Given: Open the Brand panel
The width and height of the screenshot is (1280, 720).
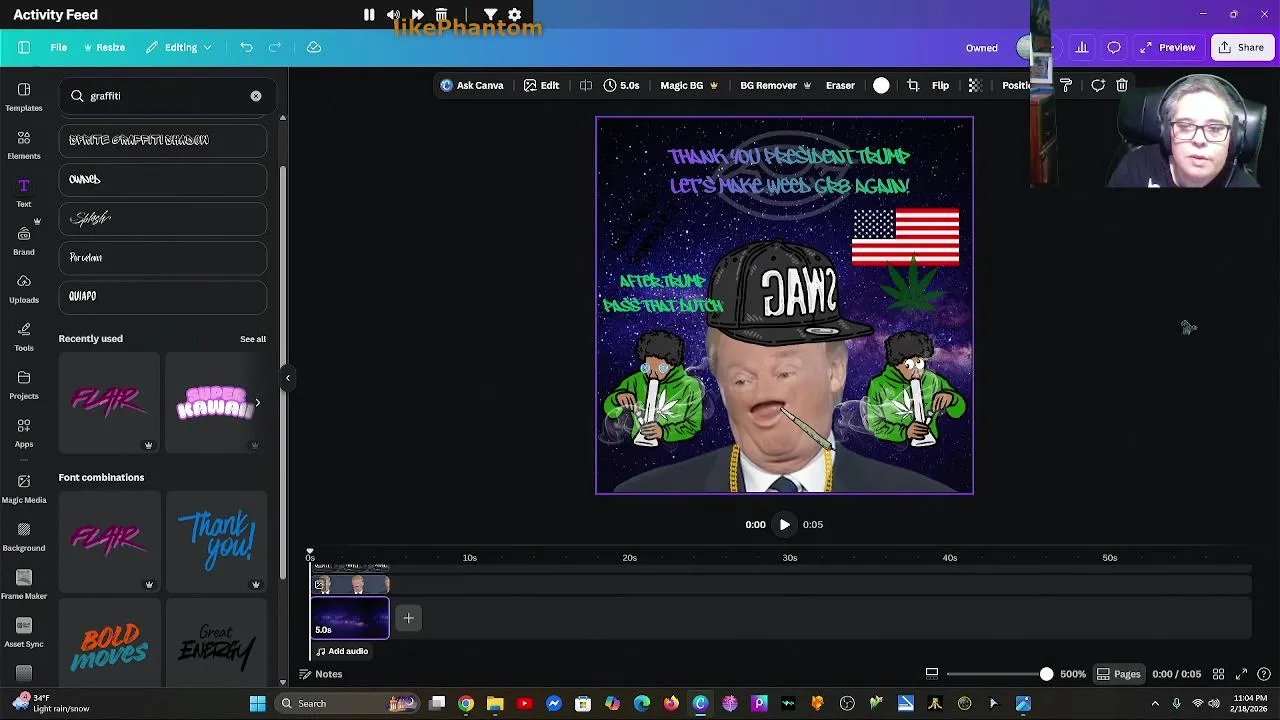Looking at the screenshot, I should (24, 240).
